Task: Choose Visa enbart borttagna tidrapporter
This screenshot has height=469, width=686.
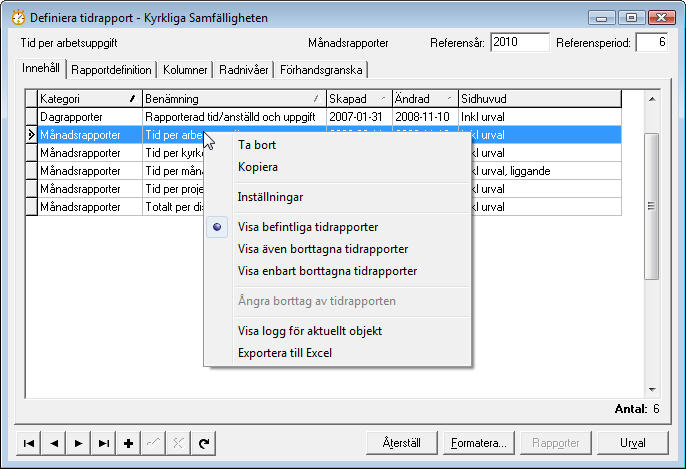Action: [327, 271]
